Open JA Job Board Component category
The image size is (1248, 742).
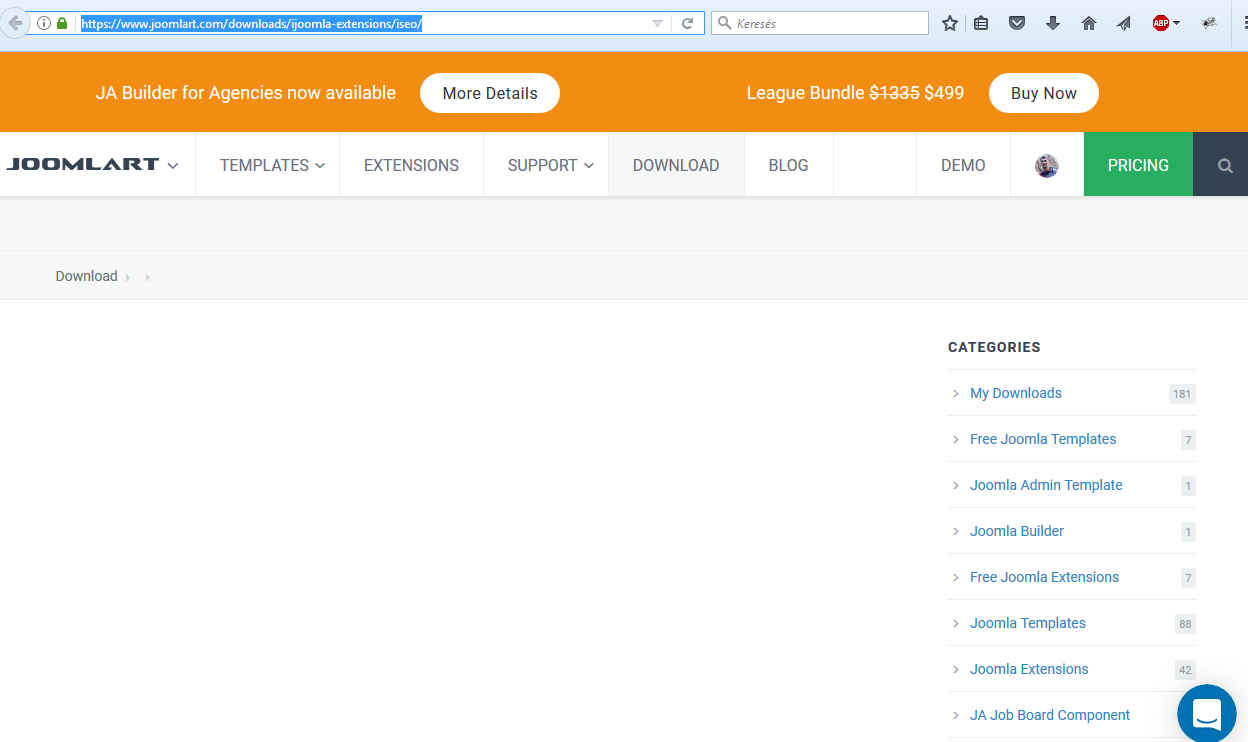[x=1050, y=715]
